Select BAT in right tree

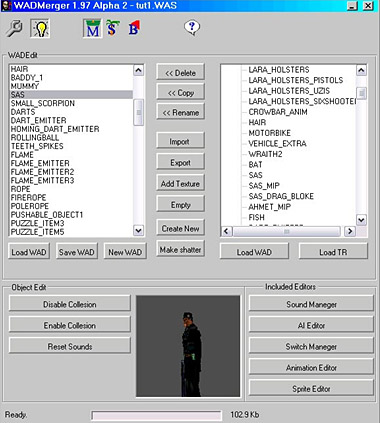[x=255, y=165]
